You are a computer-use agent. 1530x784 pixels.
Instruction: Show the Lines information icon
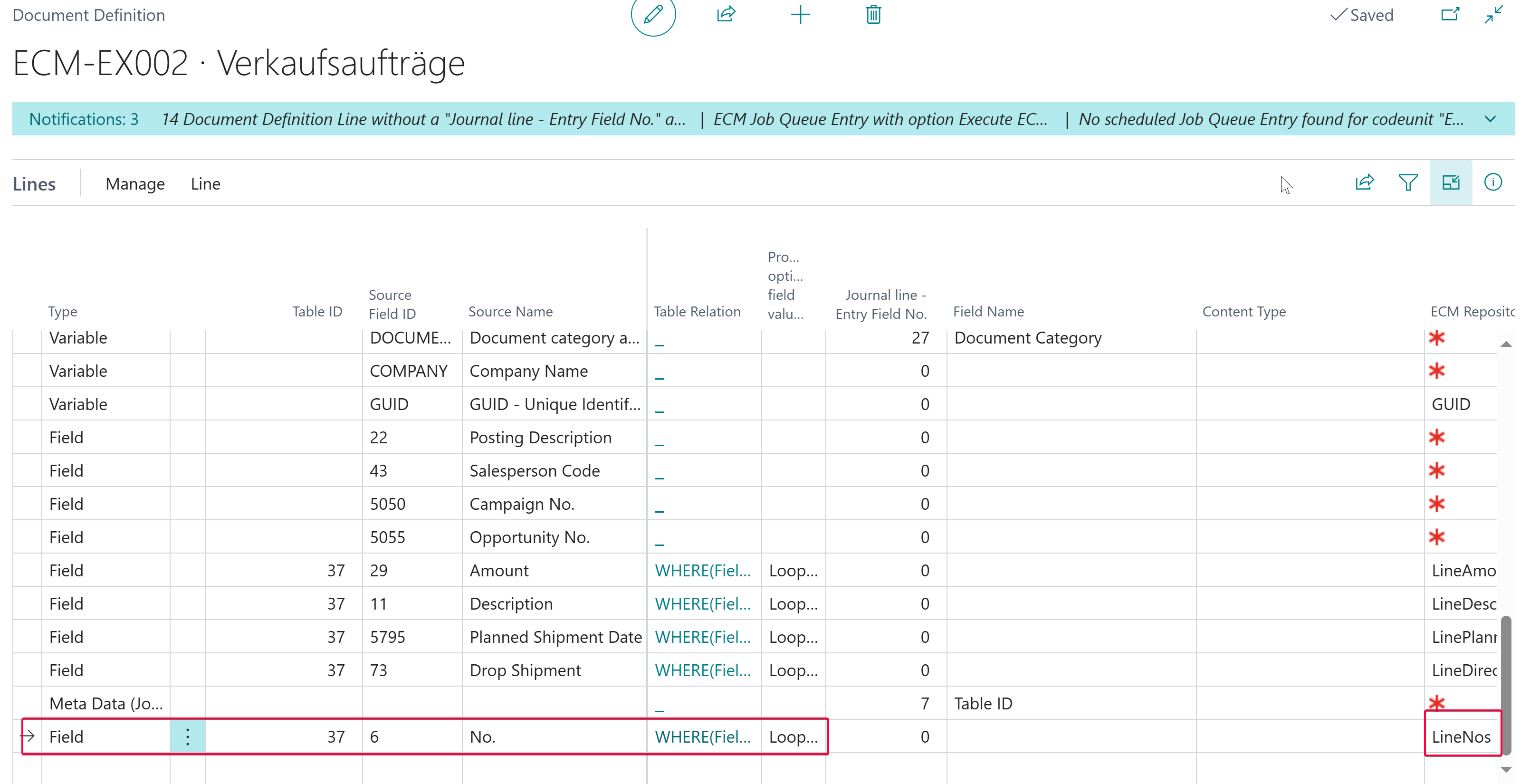1492,182
